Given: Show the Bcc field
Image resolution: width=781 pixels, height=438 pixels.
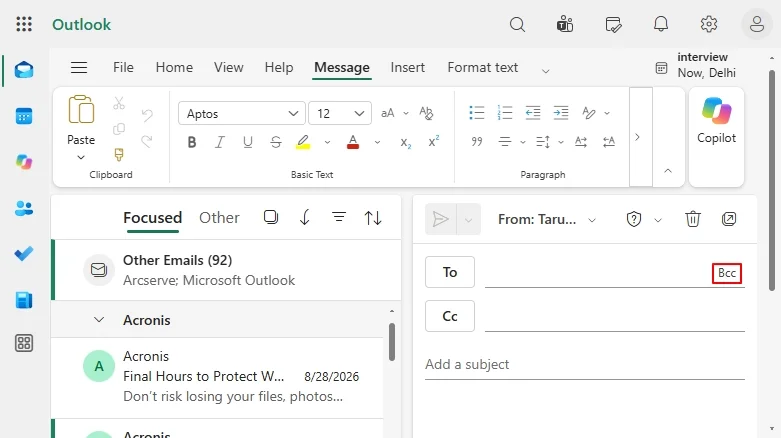Looking at the screenshot, I should [x=727, y=273].
